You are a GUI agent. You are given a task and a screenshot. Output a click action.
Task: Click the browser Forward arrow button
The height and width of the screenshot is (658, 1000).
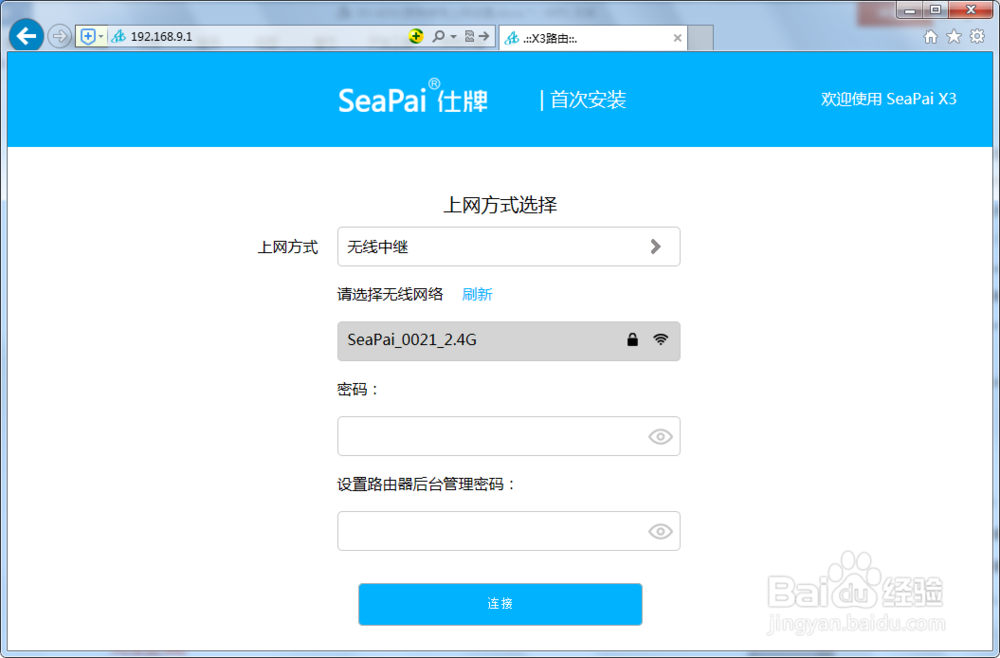point(59,36)
